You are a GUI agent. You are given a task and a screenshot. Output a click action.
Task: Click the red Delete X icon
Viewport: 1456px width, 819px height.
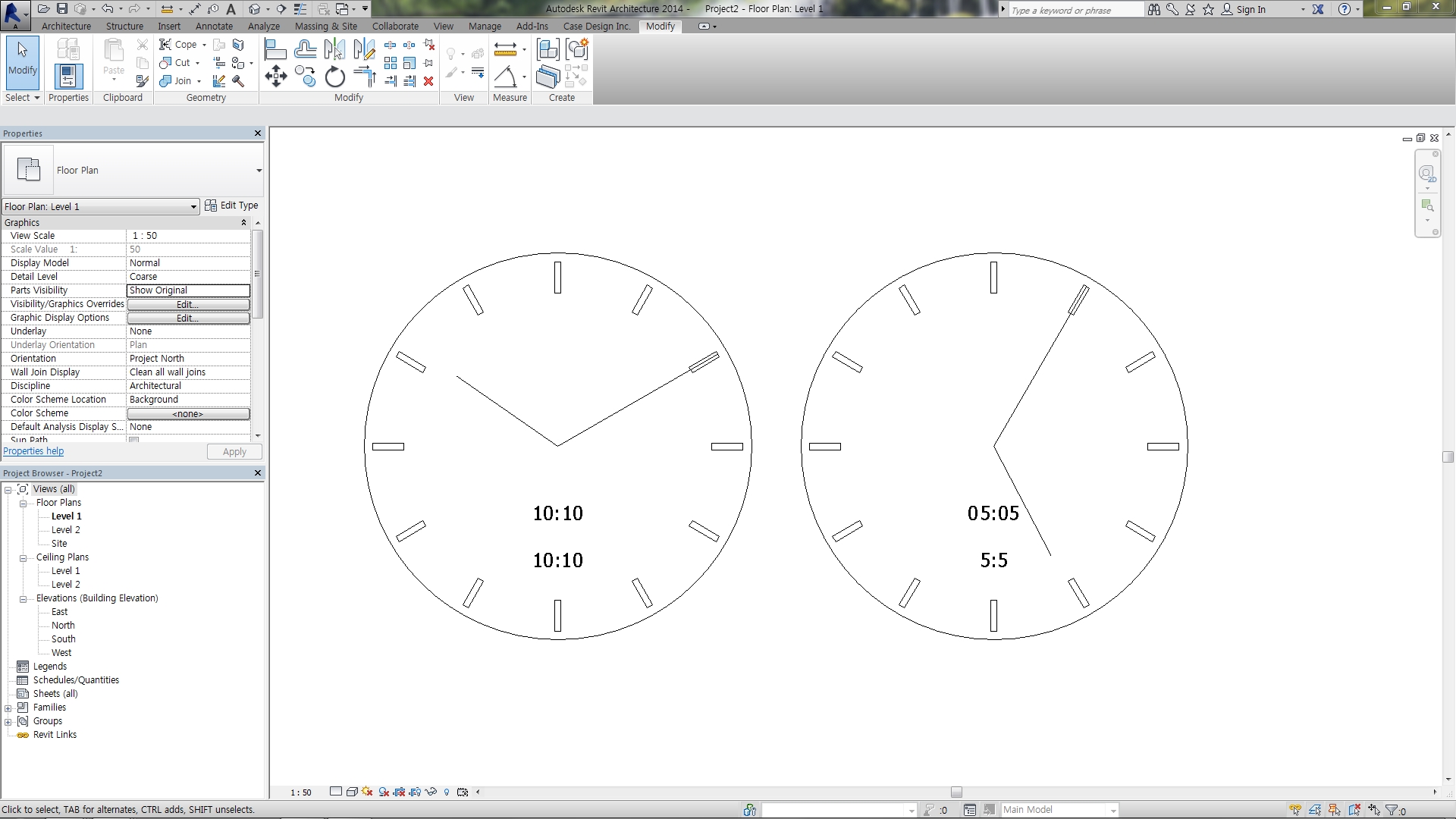(428, 81)
